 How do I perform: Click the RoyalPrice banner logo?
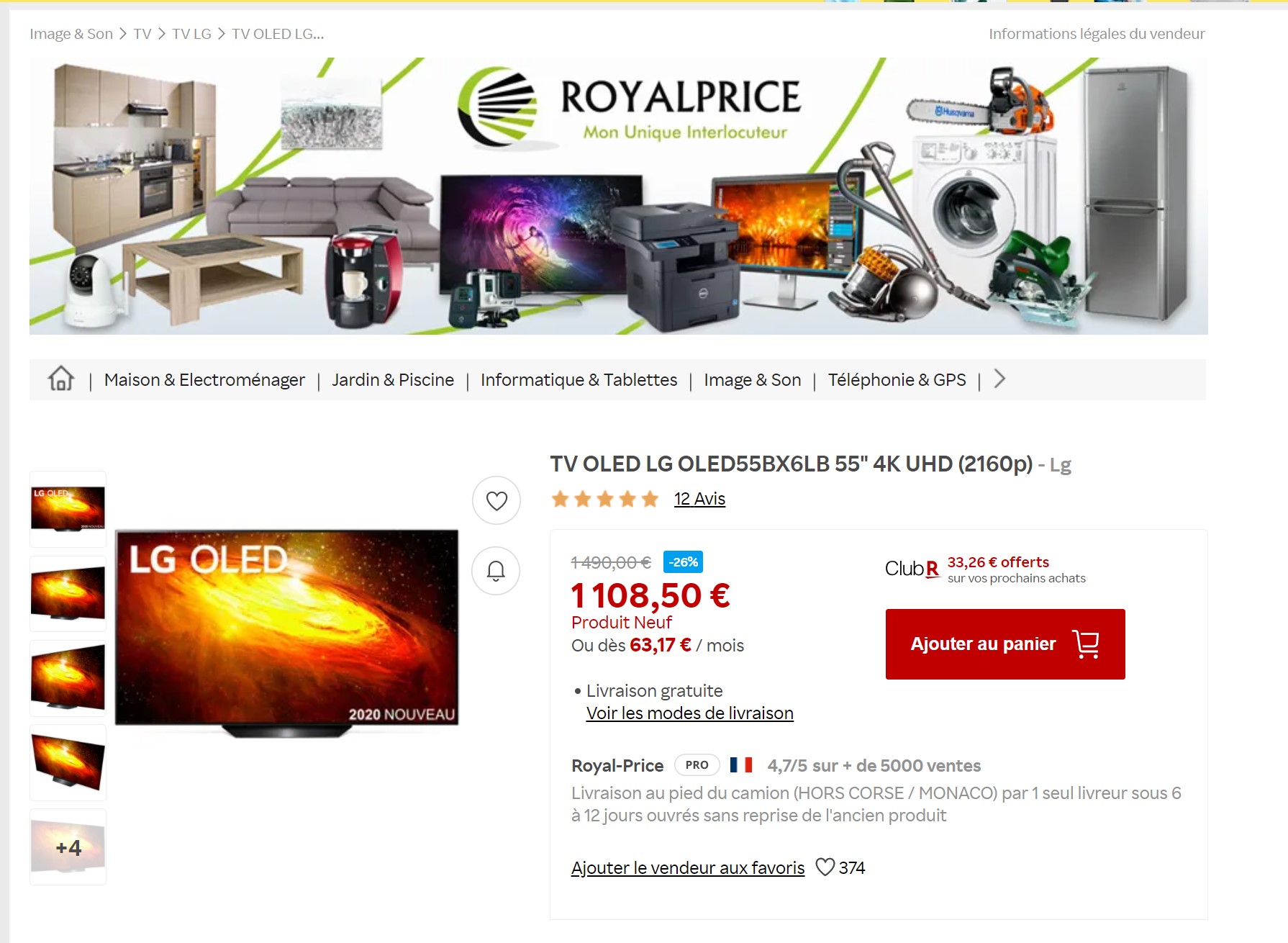pos(629,105)
